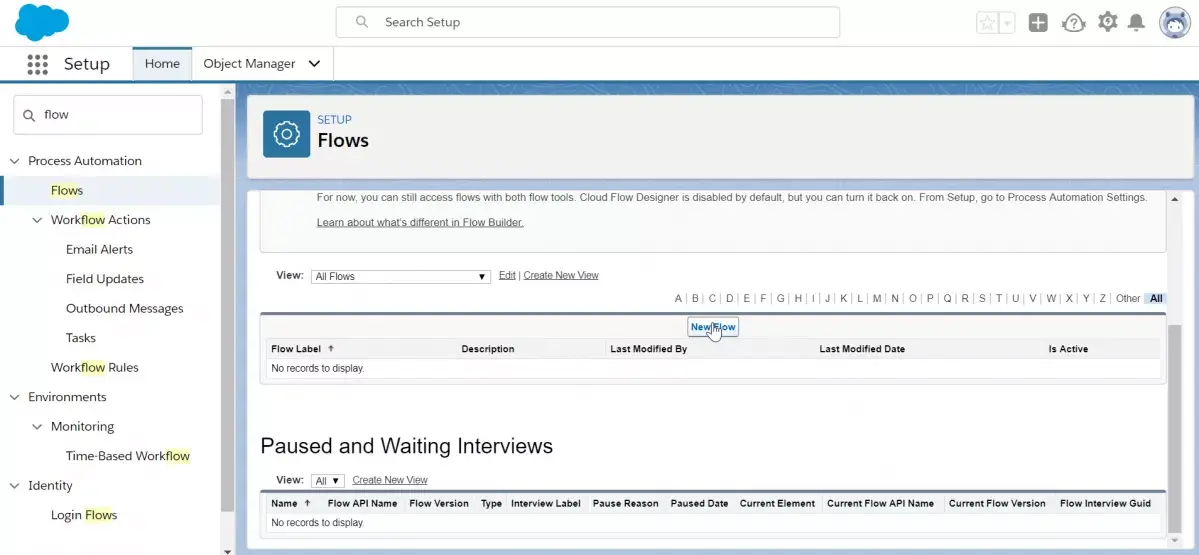Viewport: 1199px width, 555px height.
Task: Filter flows by letter F
Action: coord(763,298)
